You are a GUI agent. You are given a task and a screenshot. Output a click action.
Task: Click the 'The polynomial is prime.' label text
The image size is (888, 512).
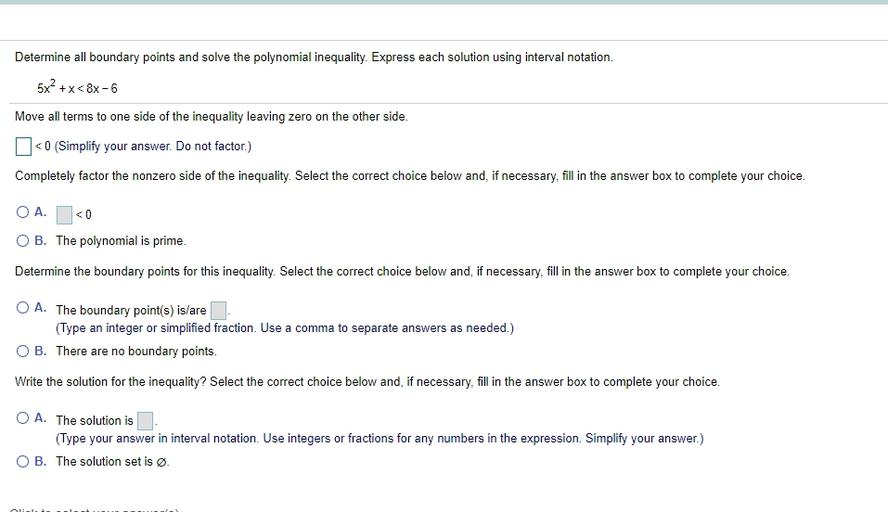[x=121, y=241]
